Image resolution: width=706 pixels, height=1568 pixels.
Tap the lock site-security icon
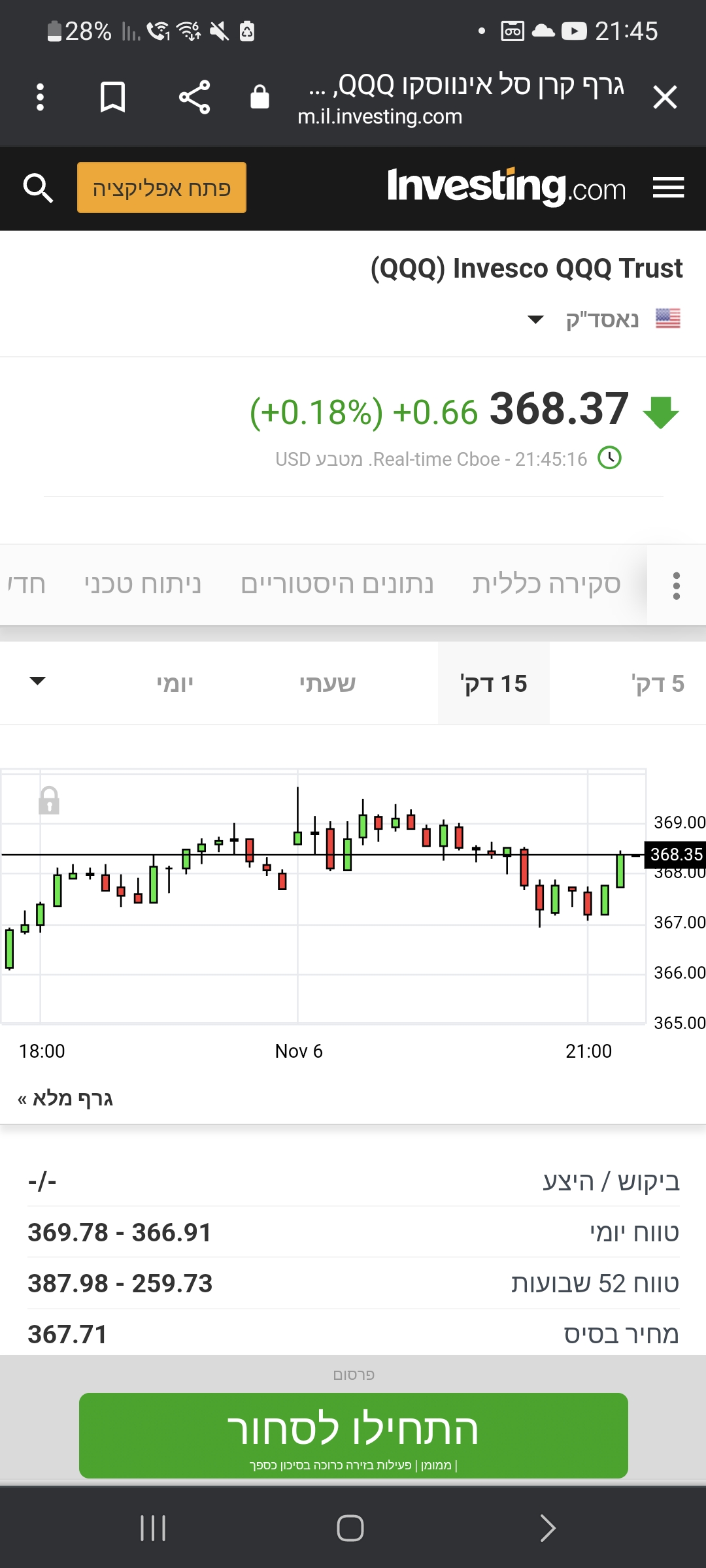coord(260,97)
